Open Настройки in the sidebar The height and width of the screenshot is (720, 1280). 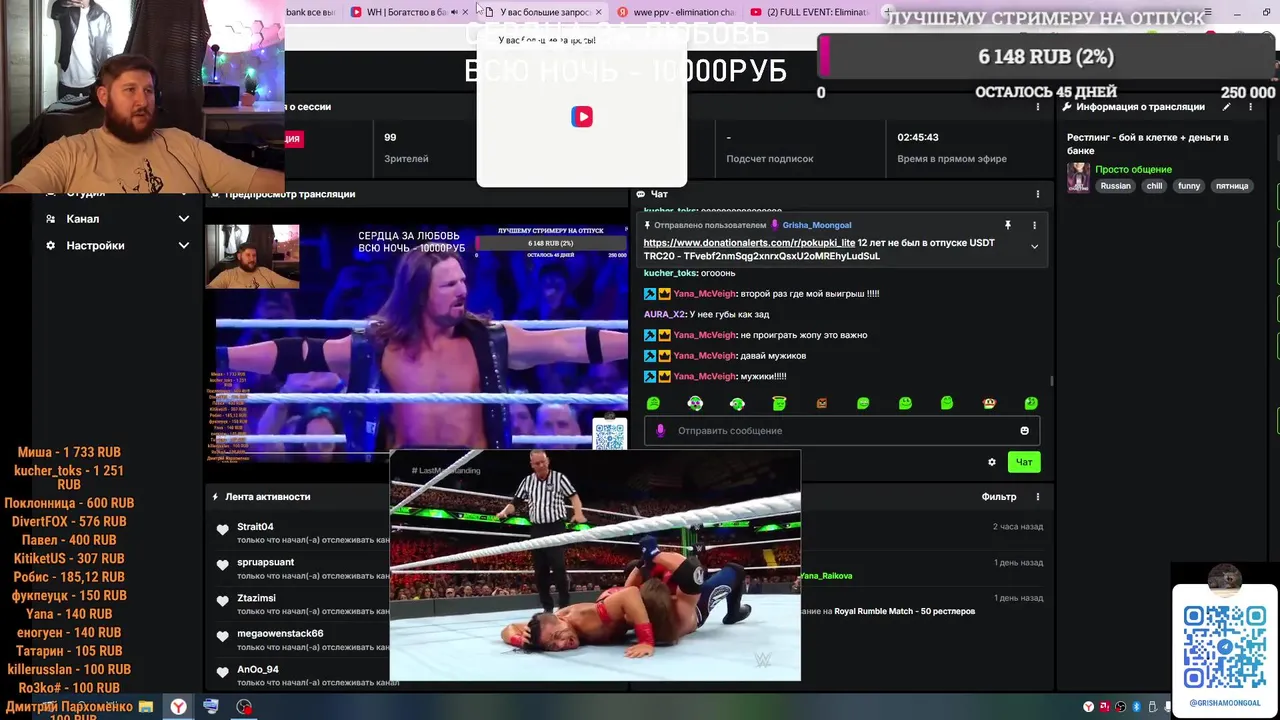coord(95,245)
